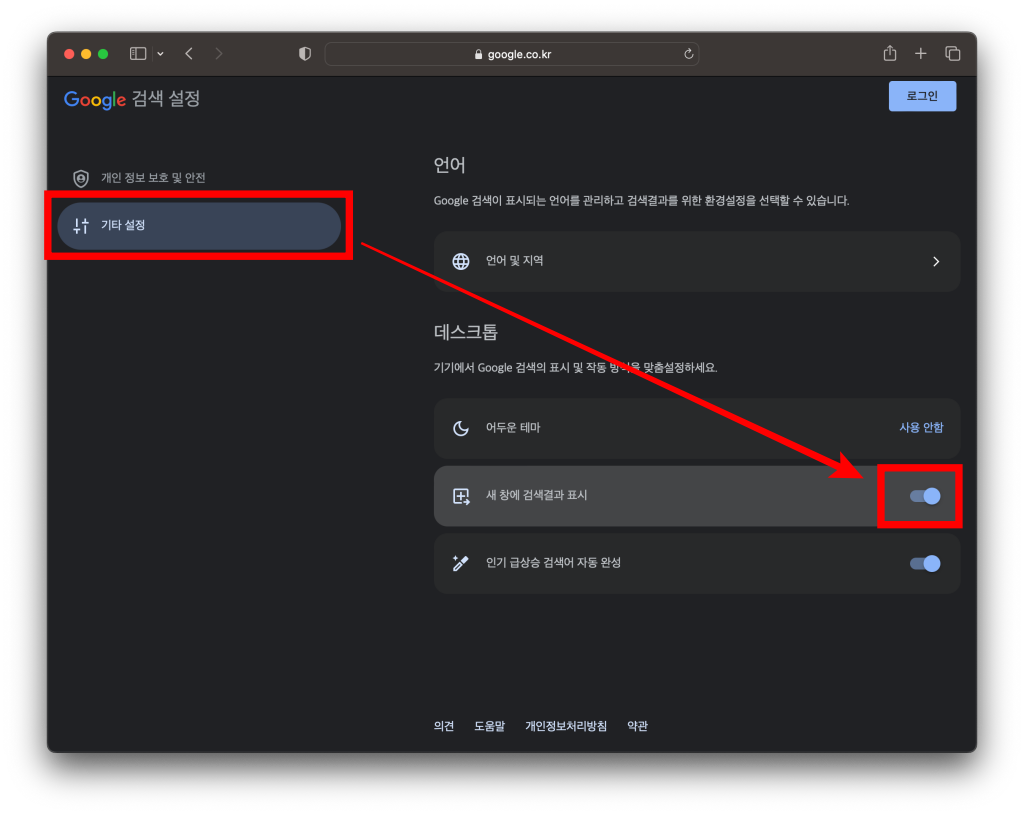Open the Share icon in Safari toolbar
The image size is (1024, 815).
tap(889, 53)
